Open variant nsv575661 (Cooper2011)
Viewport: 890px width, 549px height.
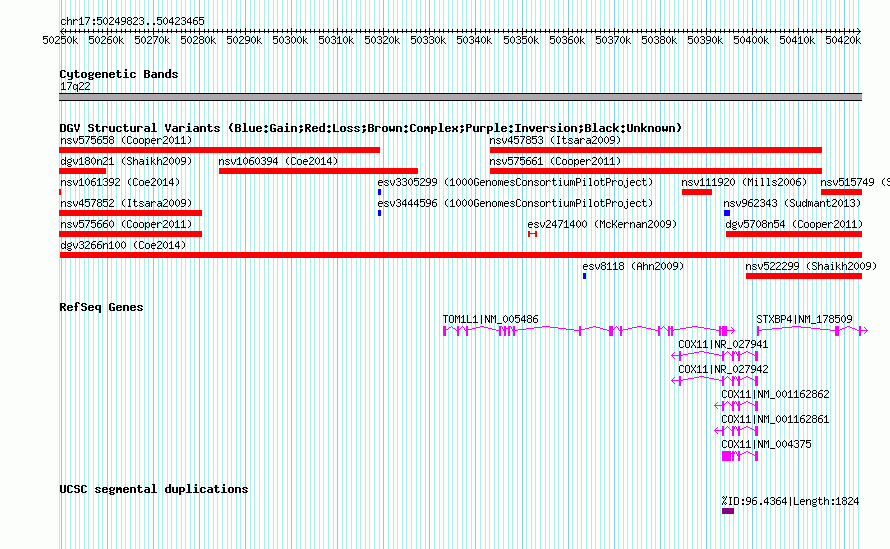point(555,161)
